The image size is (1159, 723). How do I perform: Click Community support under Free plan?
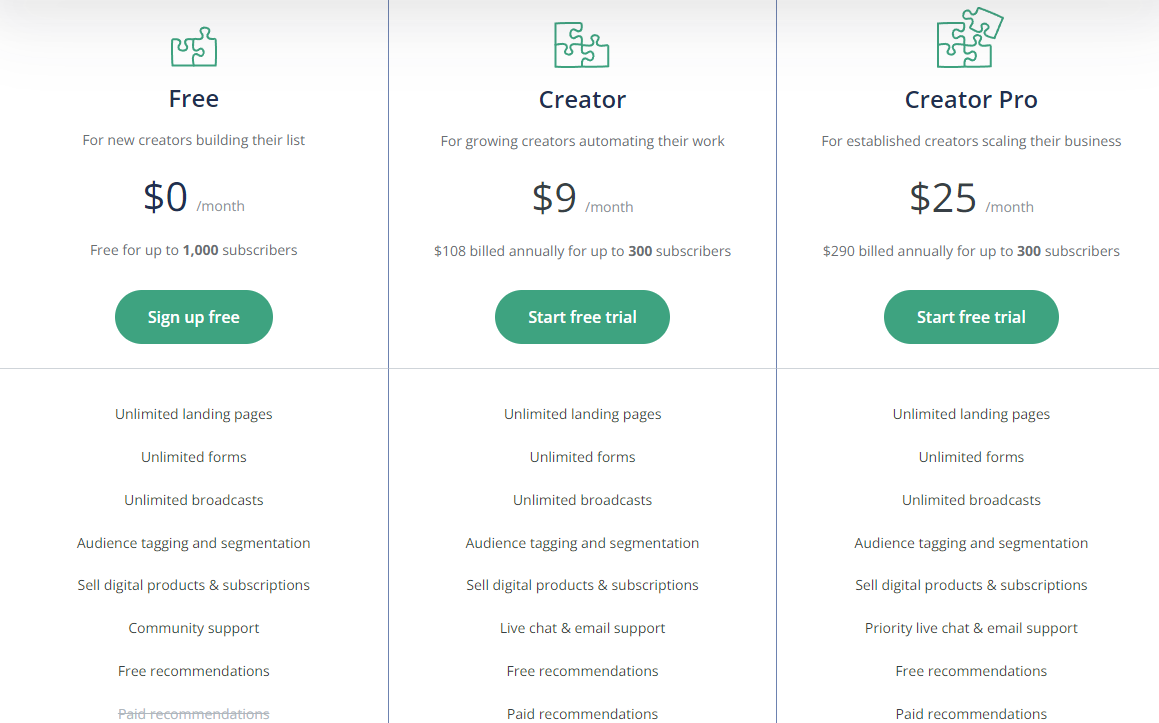tap(194, 628)
